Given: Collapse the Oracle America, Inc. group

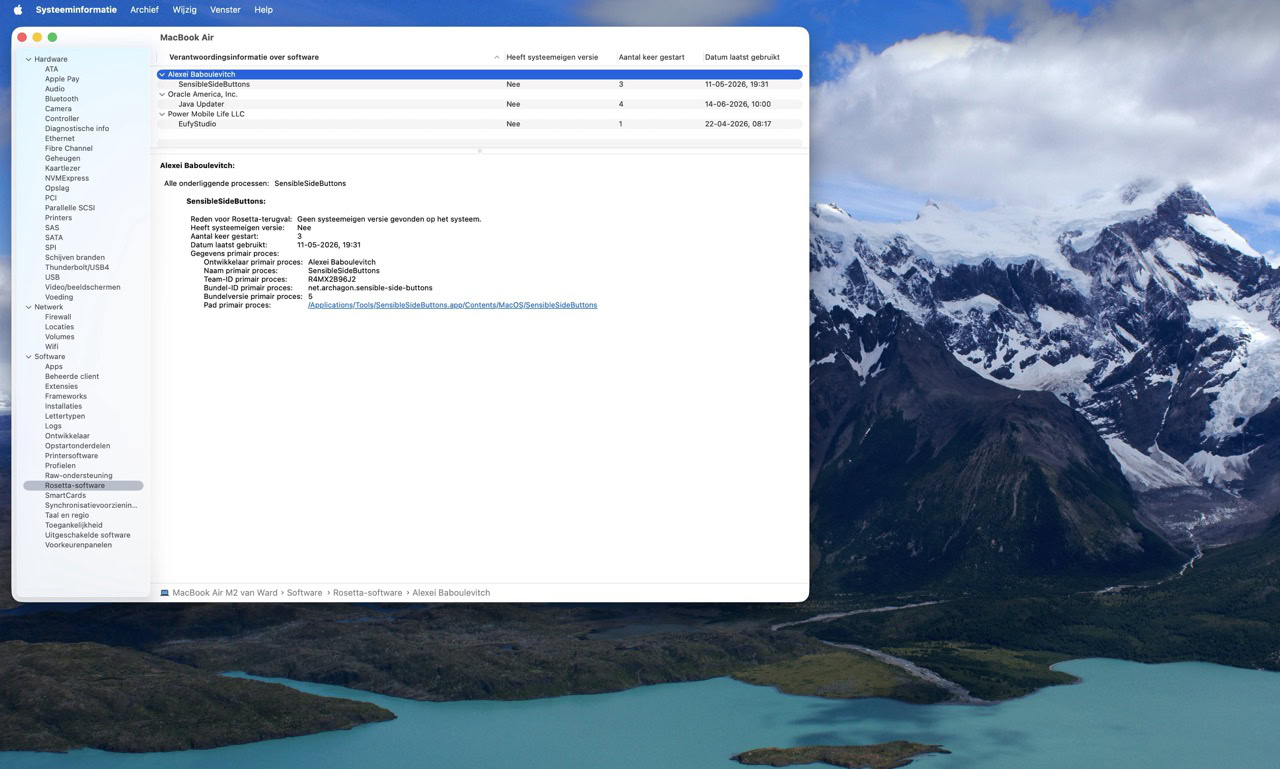Looking at the screenshot, I should (x=162, y=94).
